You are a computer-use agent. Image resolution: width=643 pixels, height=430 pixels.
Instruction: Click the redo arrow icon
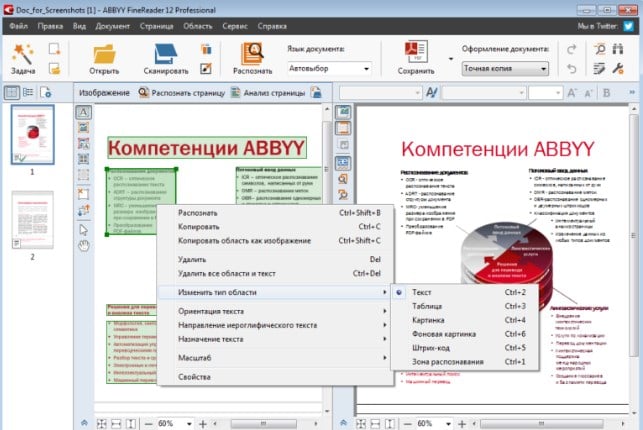[572, 50]
